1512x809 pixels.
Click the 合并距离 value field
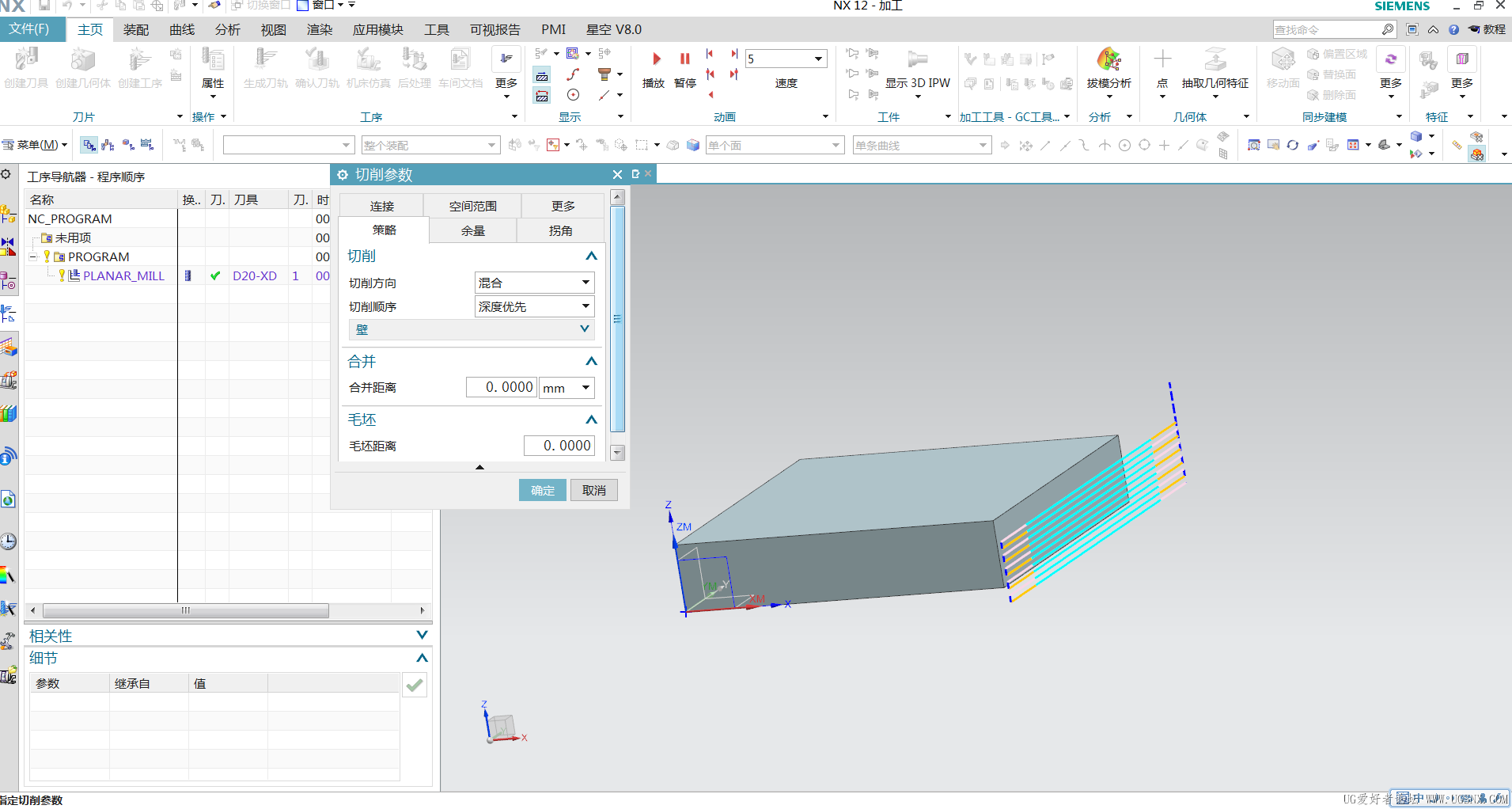click(502, 387)
